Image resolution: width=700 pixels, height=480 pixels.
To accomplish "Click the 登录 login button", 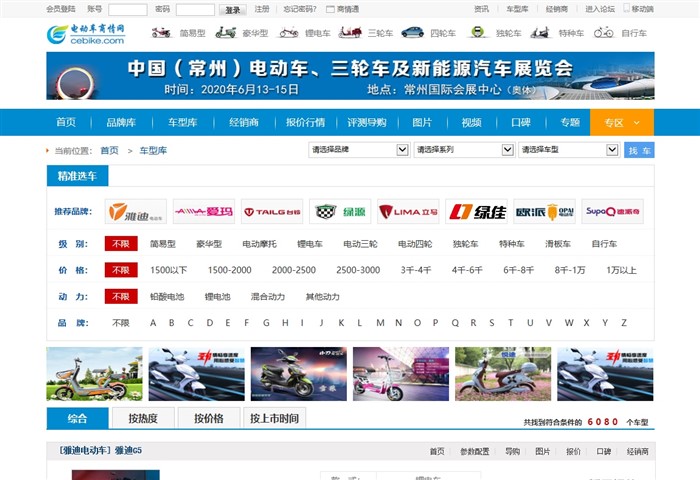I will click(x=233, y=10).
